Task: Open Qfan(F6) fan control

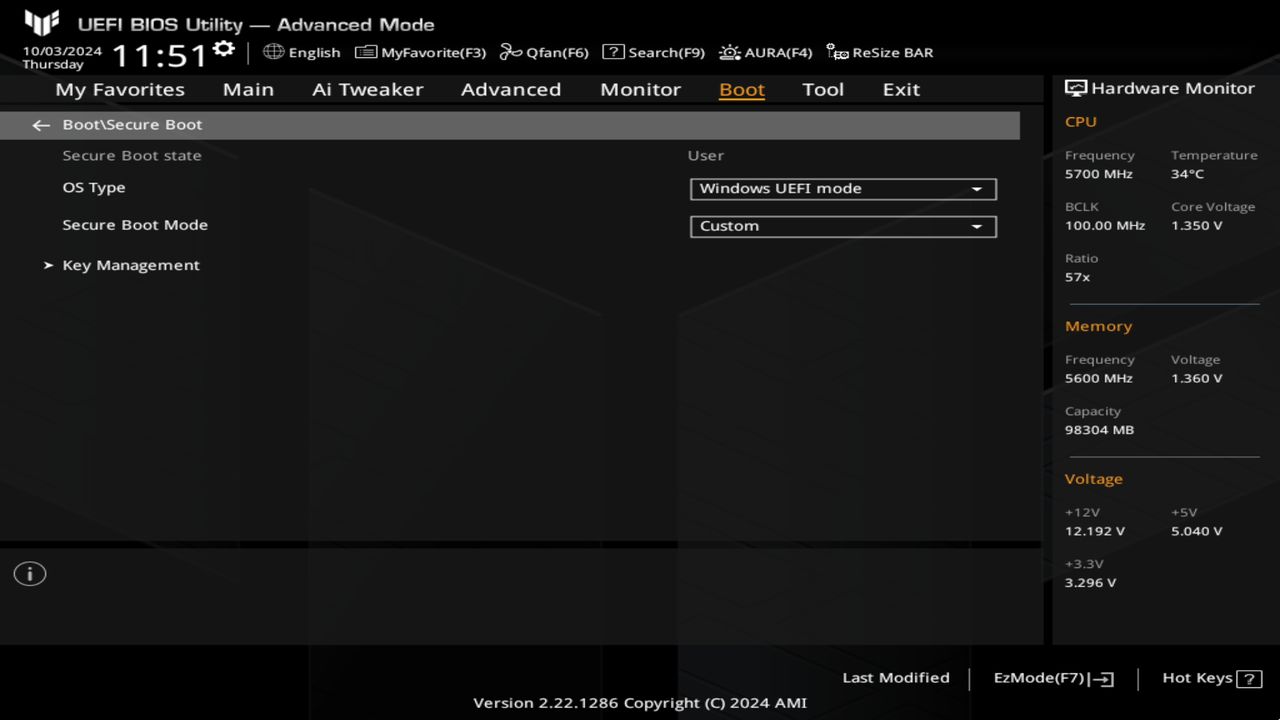Action: [544, 52]
